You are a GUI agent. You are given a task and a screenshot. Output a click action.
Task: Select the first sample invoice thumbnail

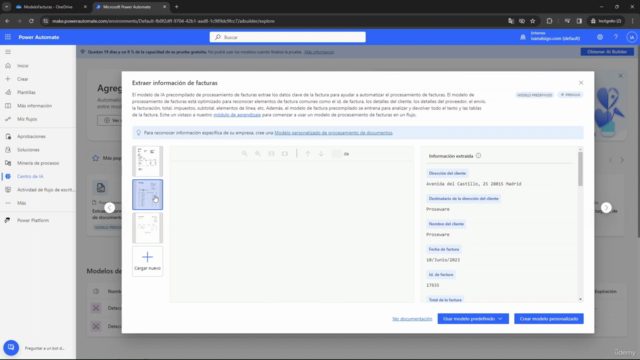[x=147, y=161]
